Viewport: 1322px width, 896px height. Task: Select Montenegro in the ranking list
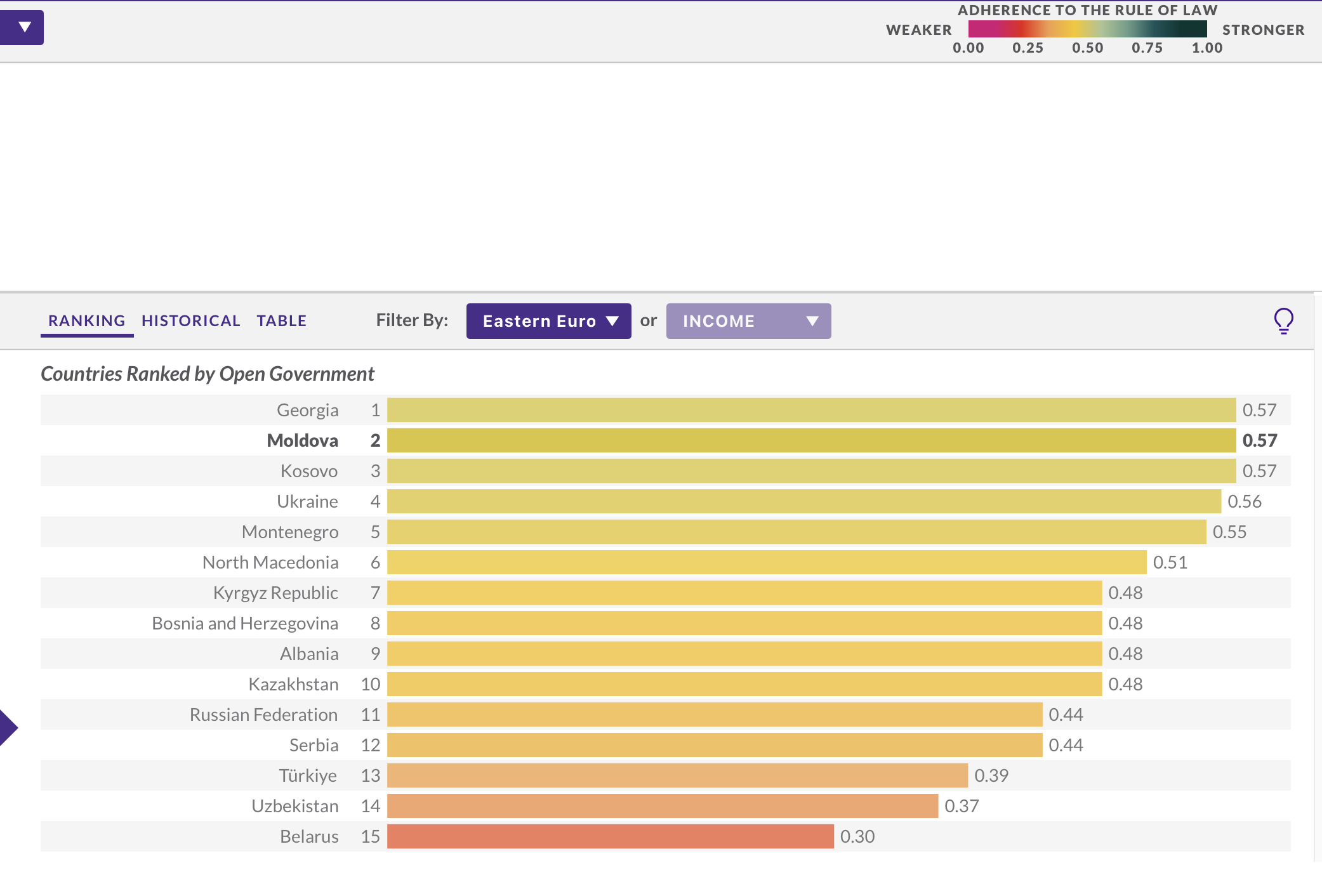[x=289, y=532]
